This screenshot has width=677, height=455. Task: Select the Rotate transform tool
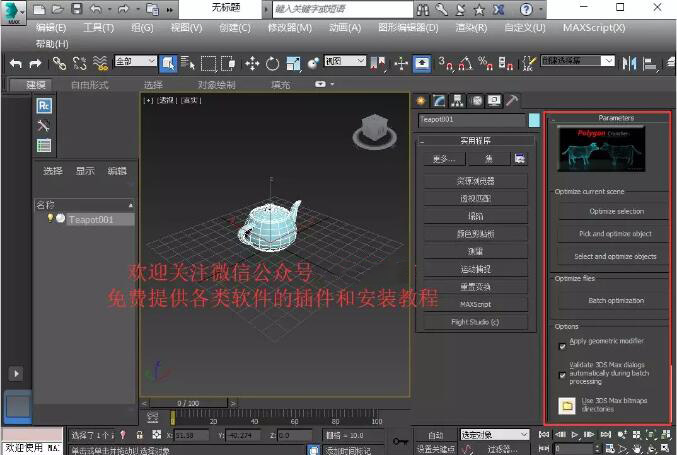pyautogui.click(x=272, y=63)
